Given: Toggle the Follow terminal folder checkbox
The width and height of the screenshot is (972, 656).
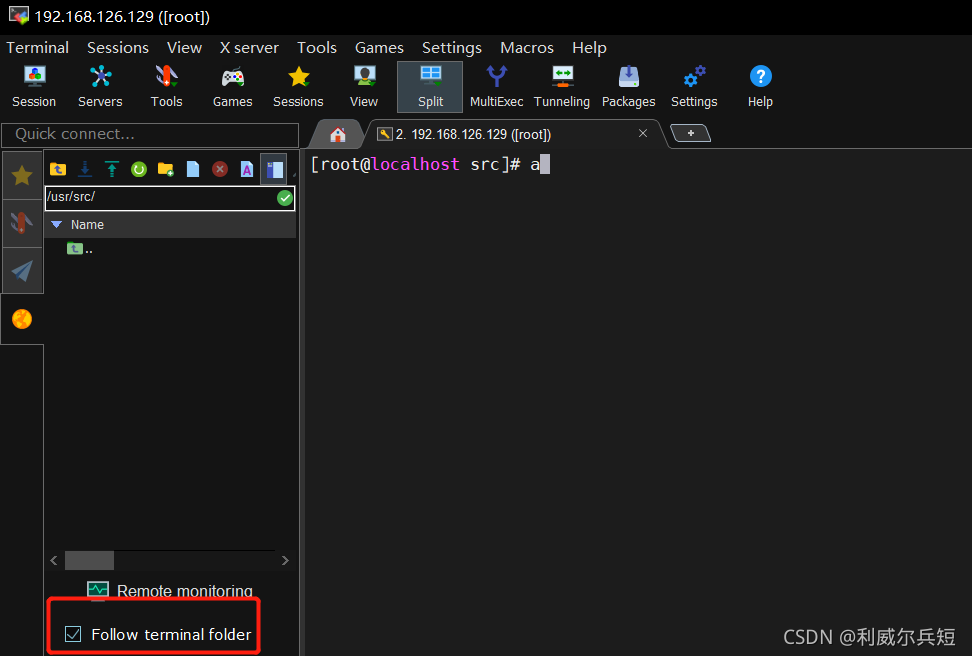Looking at the screenshot, I should (73, 634).
